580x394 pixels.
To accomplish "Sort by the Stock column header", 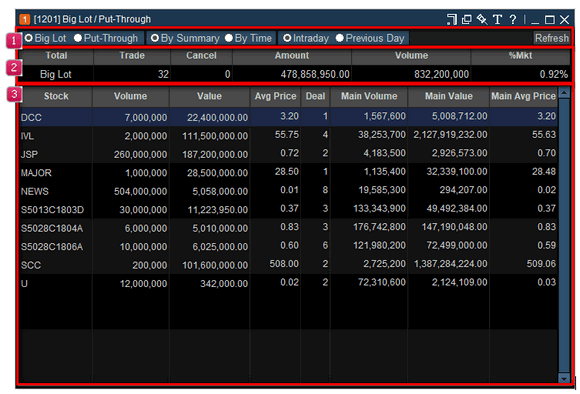I will (x=56, y=96).
